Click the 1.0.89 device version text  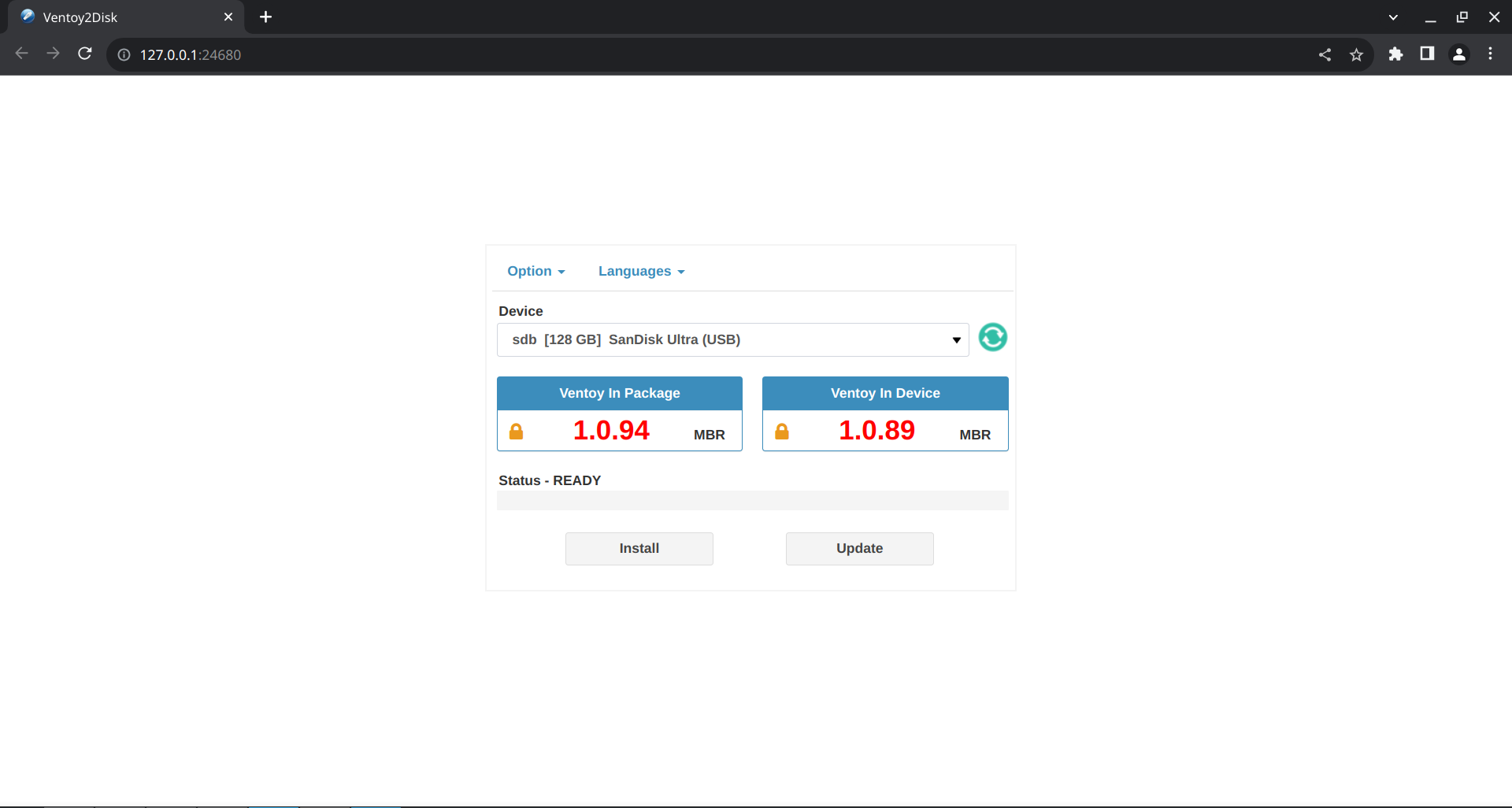click(876, 430)
